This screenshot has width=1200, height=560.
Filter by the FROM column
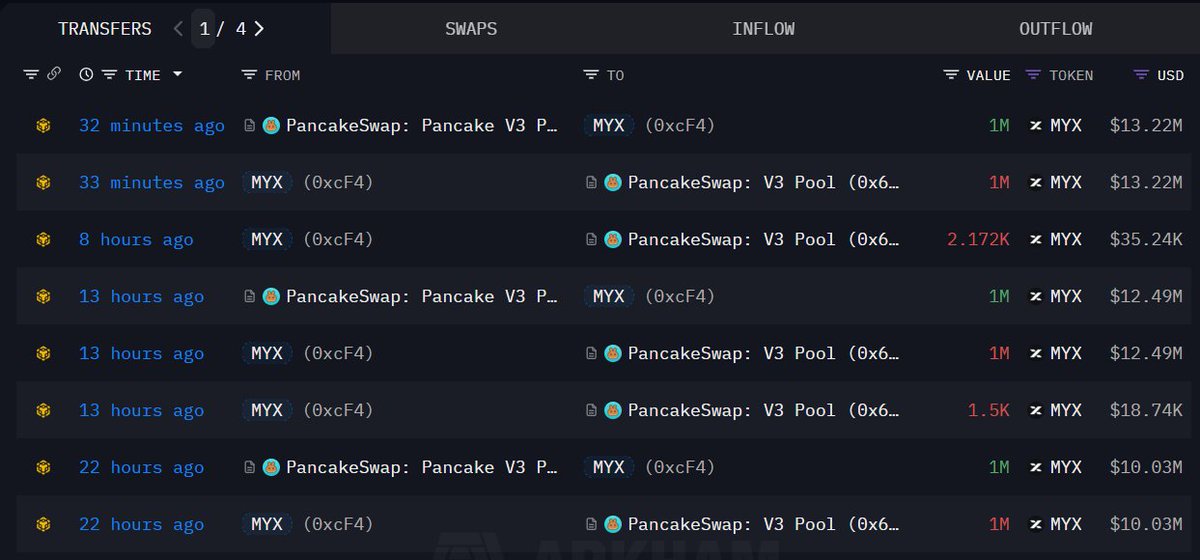click(x=249, y=75)
